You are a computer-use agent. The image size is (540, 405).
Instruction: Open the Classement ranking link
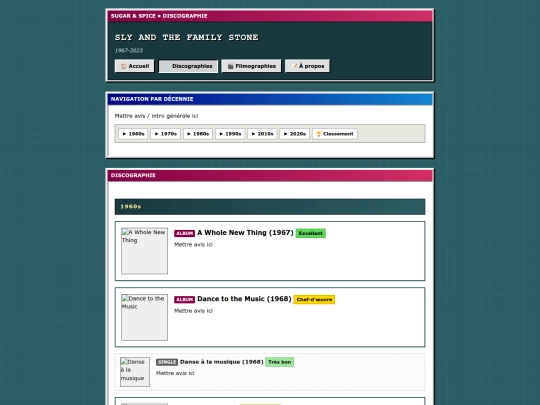[335, 134]
